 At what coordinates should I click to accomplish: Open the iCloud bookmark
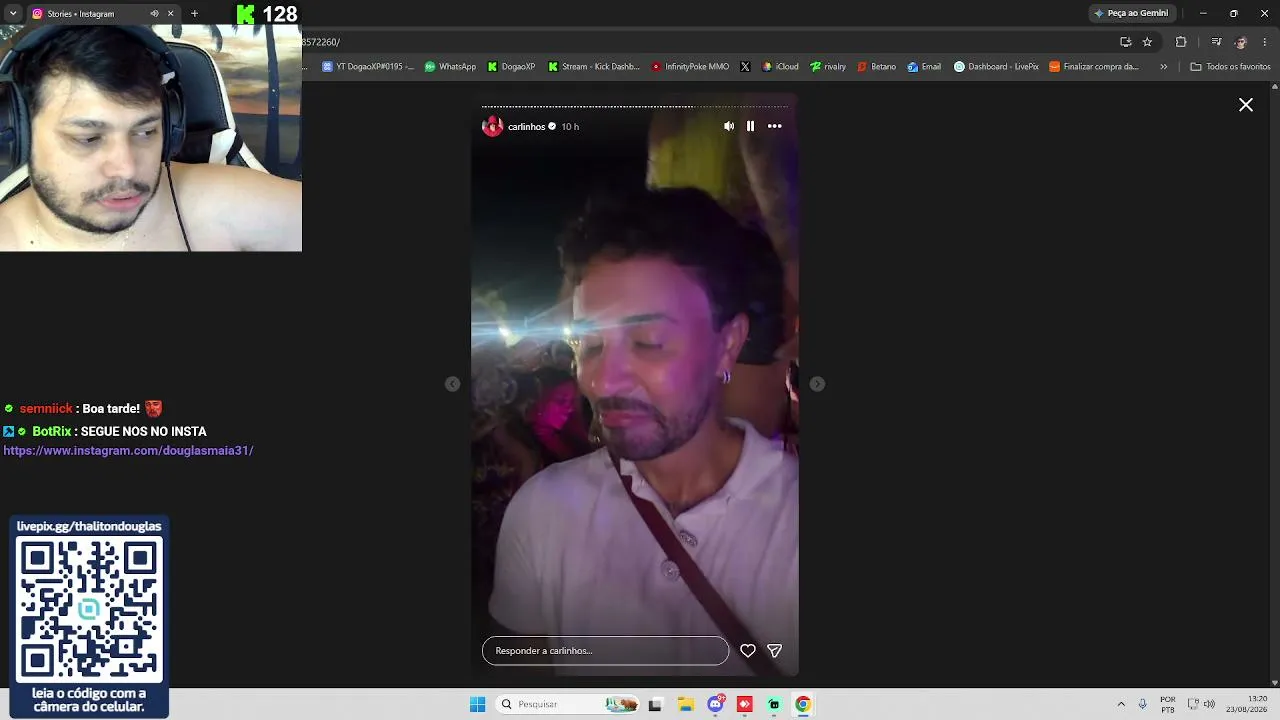pos(780,67)
